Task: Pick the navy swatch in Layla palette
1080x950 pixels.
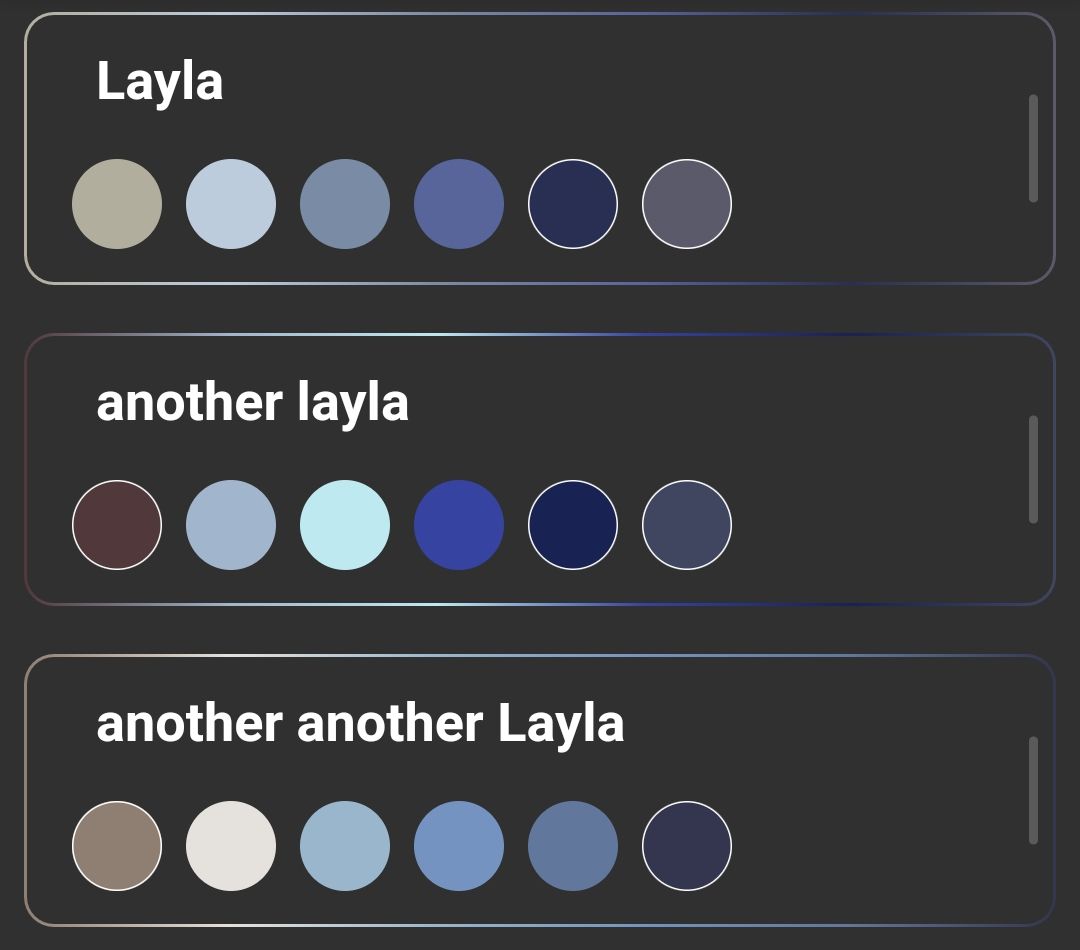Action: [x=573, y=204]
